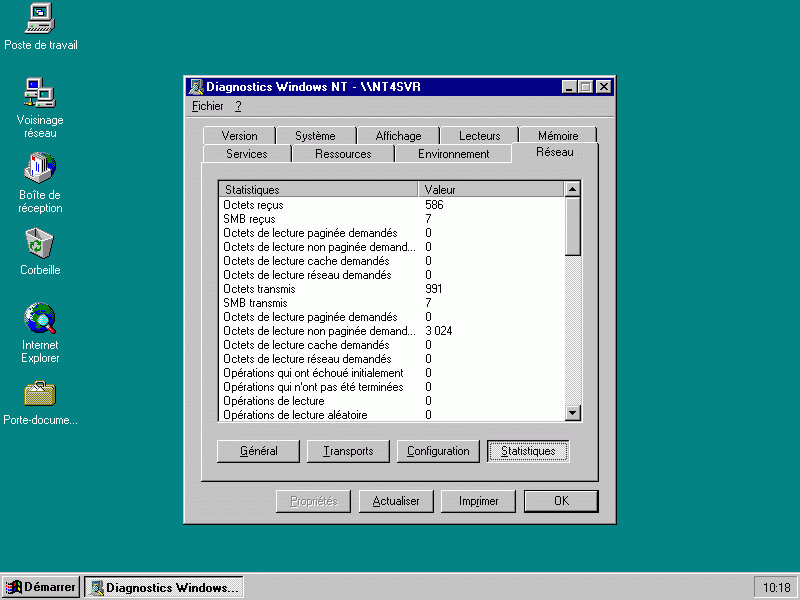Show the Général network view

258,451
